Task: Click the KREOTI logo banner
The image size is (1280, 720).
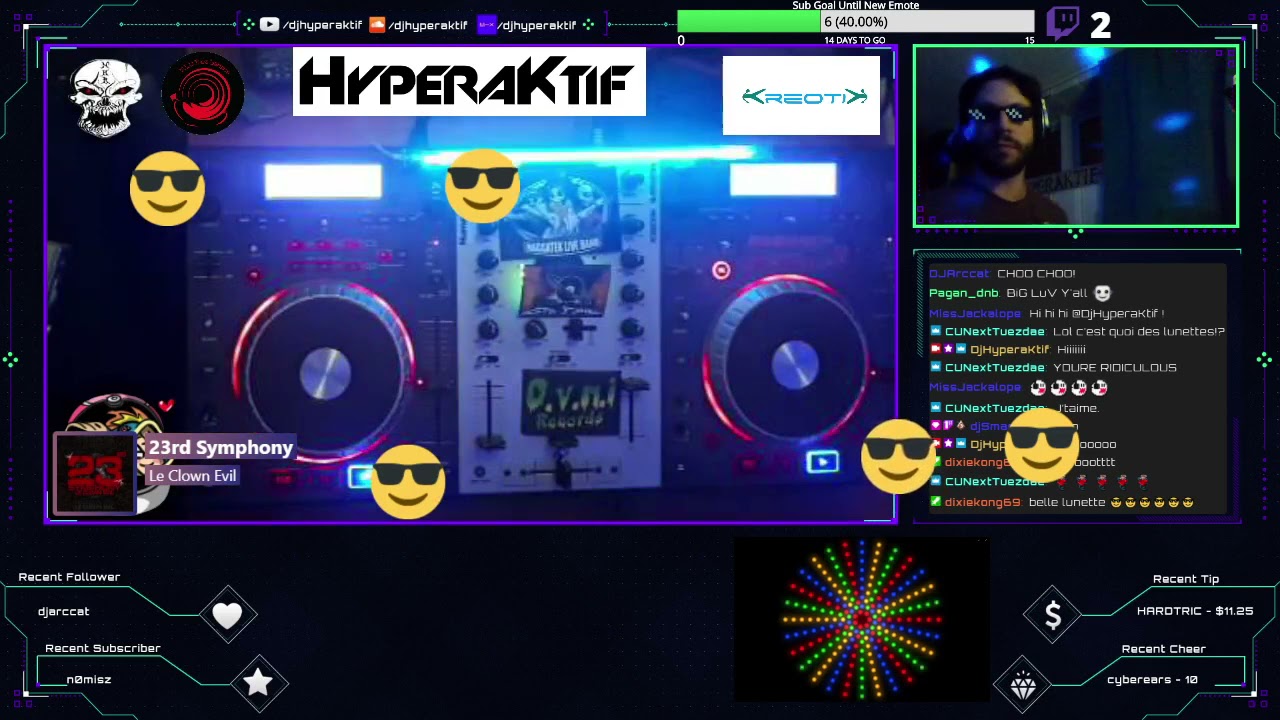Action: [801, 96]
